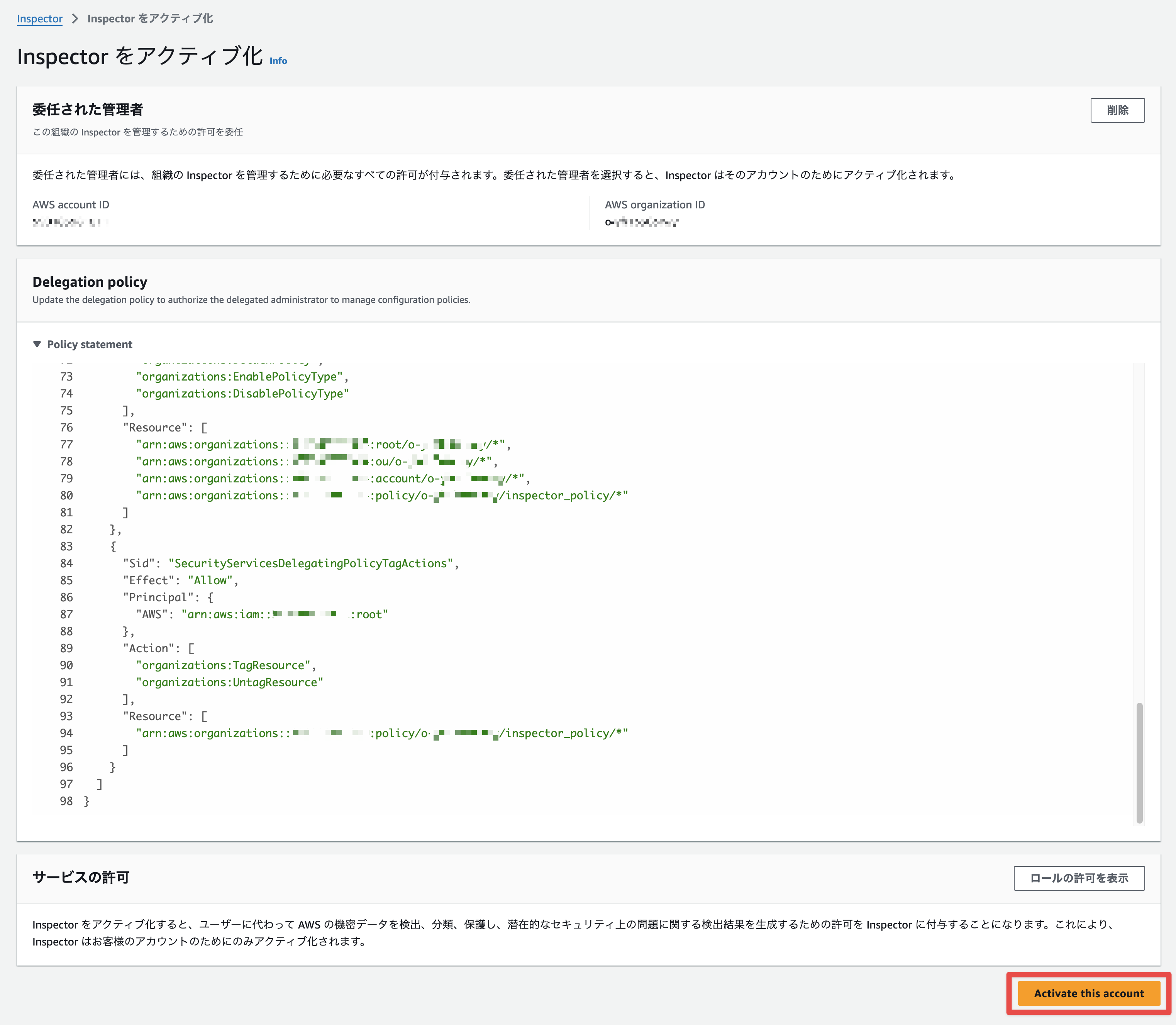The width and height of the screenshot is (1176, 1025).
Task: Click the breadcrumb chevron separator icon
Action: 75,18
